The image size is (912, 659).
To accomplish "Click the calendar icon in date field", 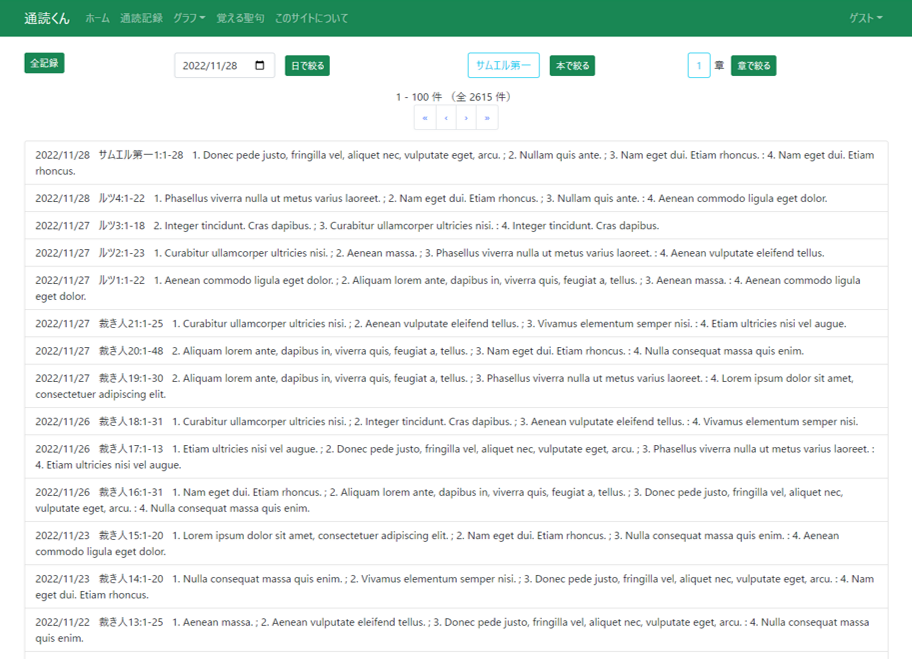I will [260, 66].
